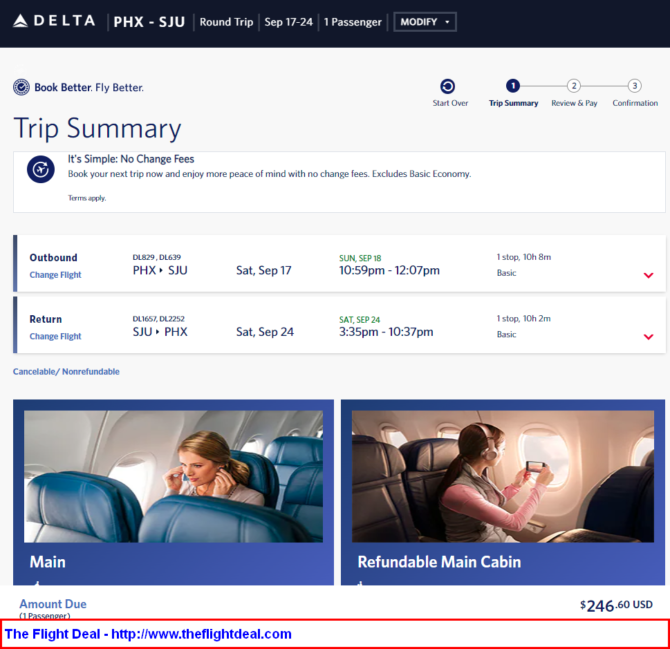
Task: Choose the Refundable Main Cabin card image
Action: pyautogui.click(x=502, y=476)
